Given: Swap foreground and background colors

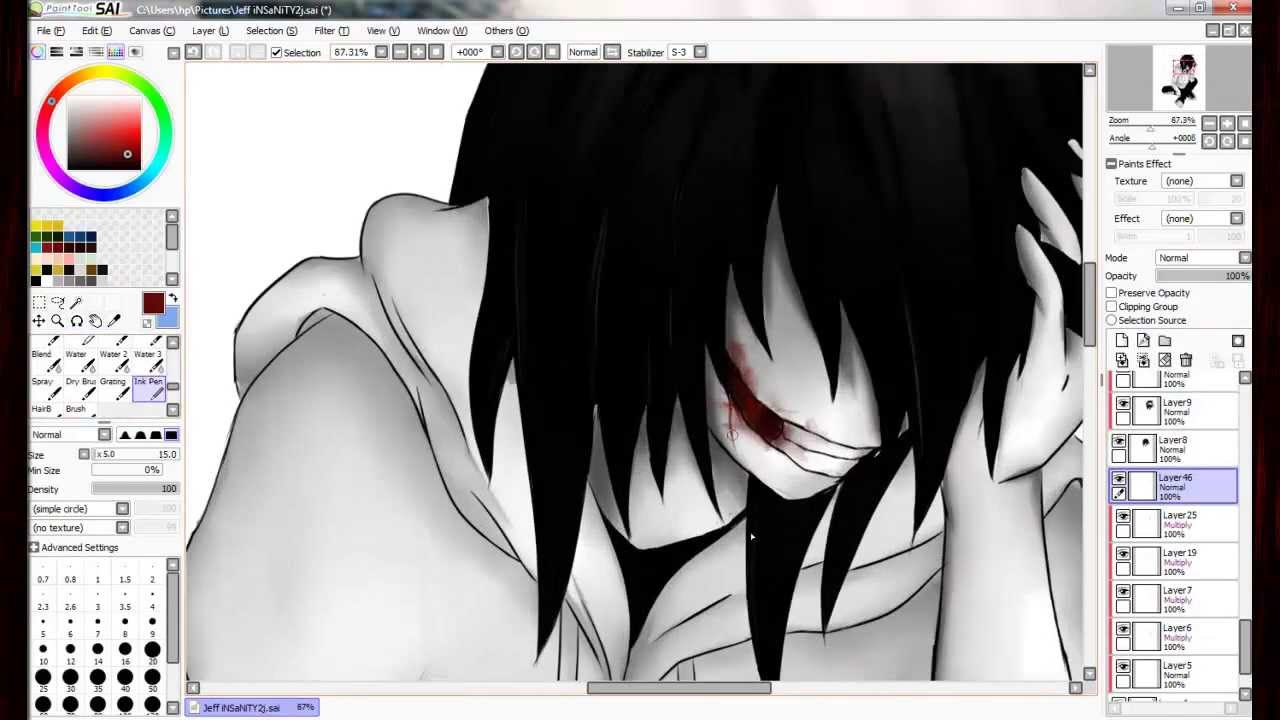Looking at the screenshot, I should tap(173, 298).
